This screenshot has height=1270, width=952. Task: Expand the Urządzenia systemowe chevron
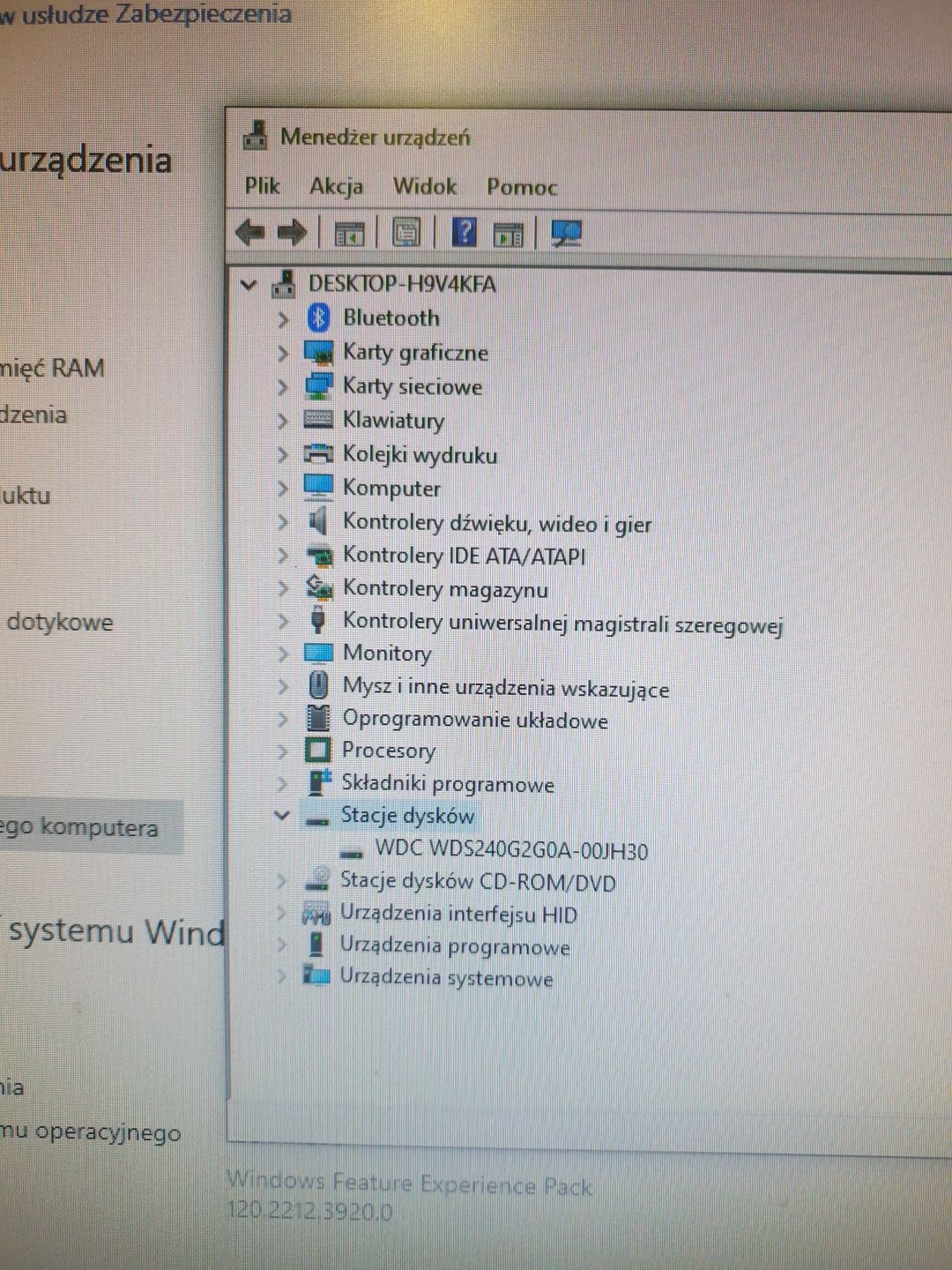click(281, 976)
